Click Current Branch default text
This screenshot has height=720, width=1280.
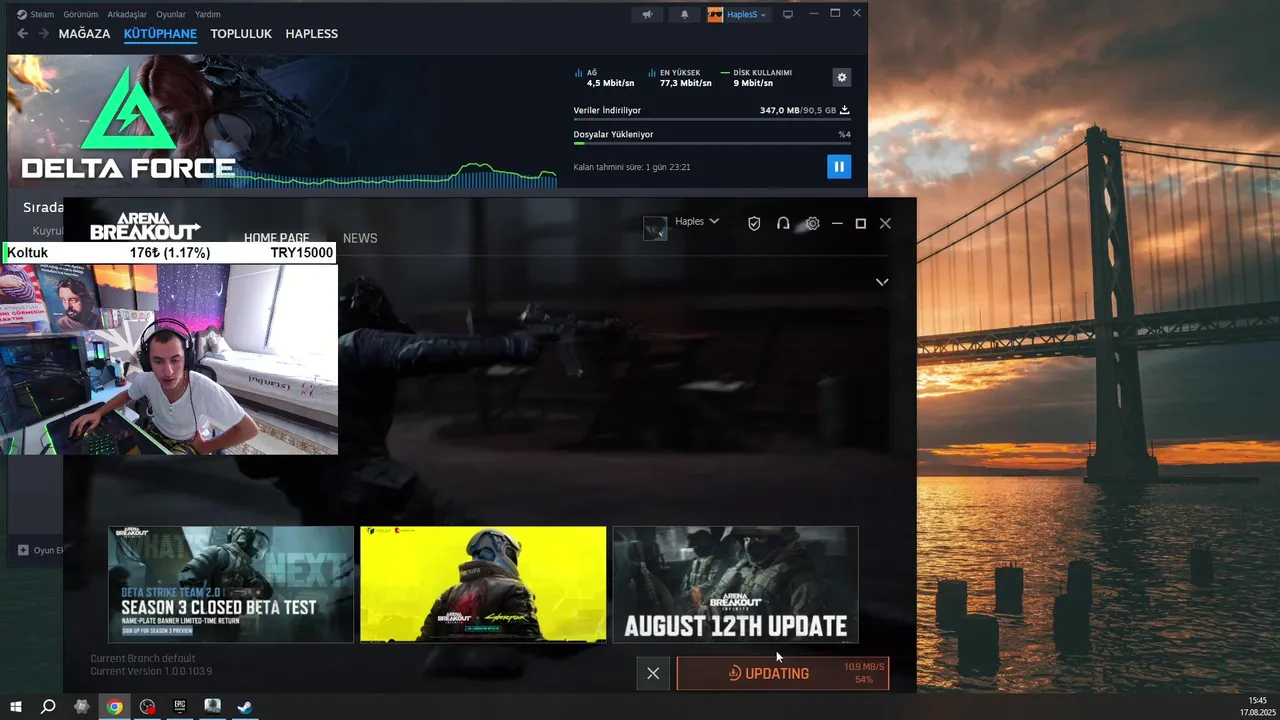pyautogui.click(x=143, y=659)
